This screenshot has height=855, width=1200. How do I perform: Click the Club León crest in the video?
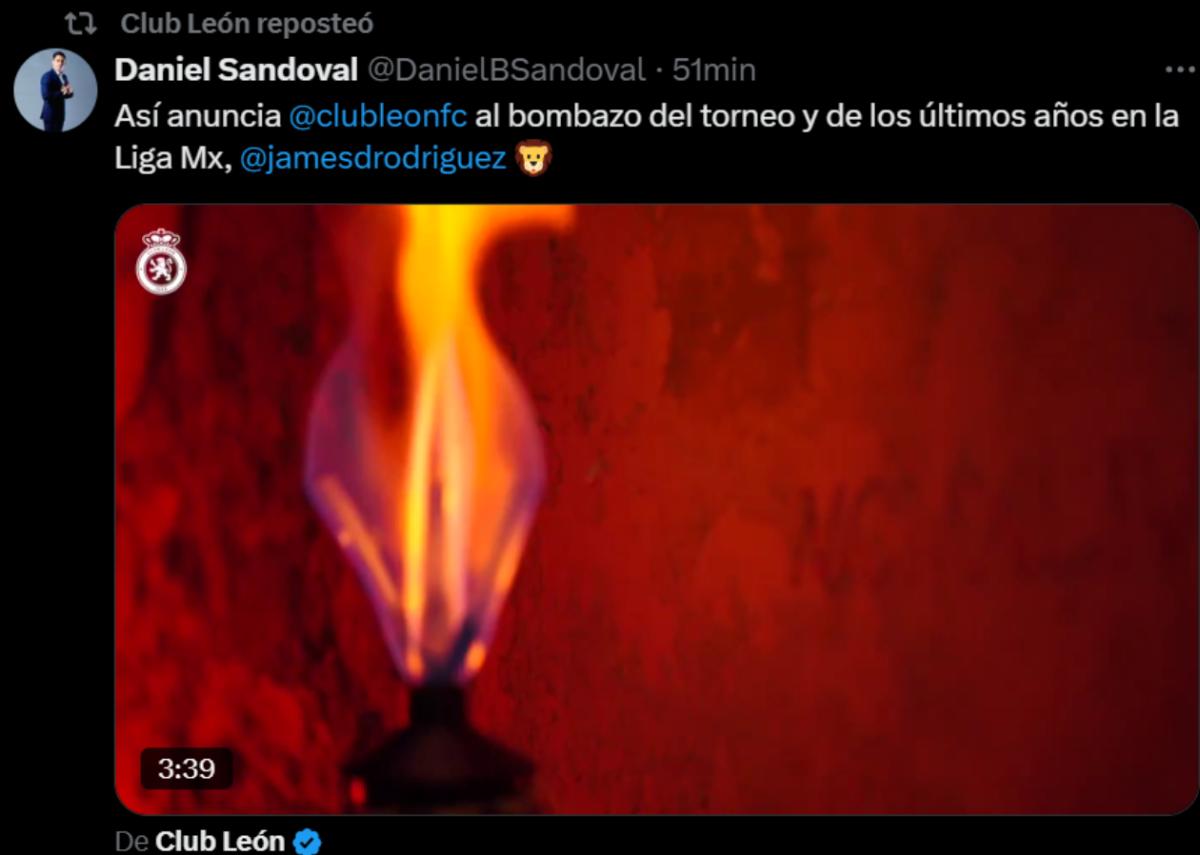coord(161,261)
